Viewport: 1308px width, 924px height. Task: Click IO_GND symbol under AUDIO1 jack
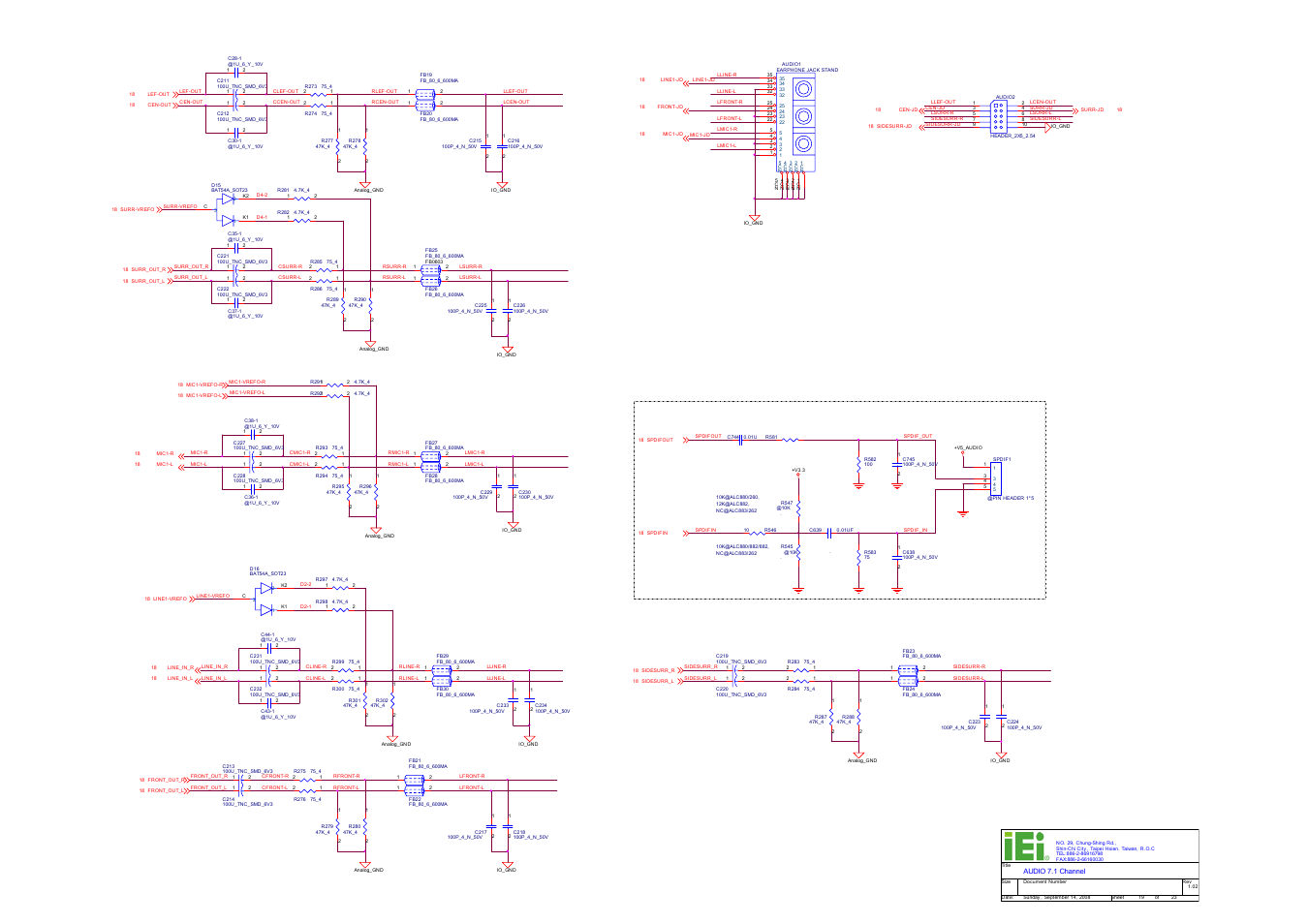pos(754,218)
